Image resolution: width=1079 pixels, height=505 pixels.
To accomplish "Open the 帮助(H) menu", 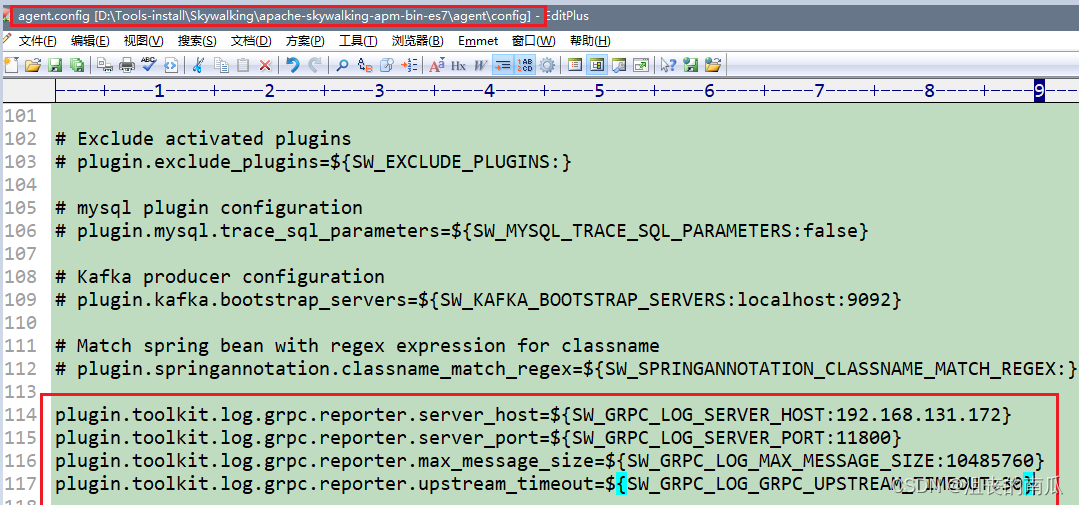I will pos(590,41).
